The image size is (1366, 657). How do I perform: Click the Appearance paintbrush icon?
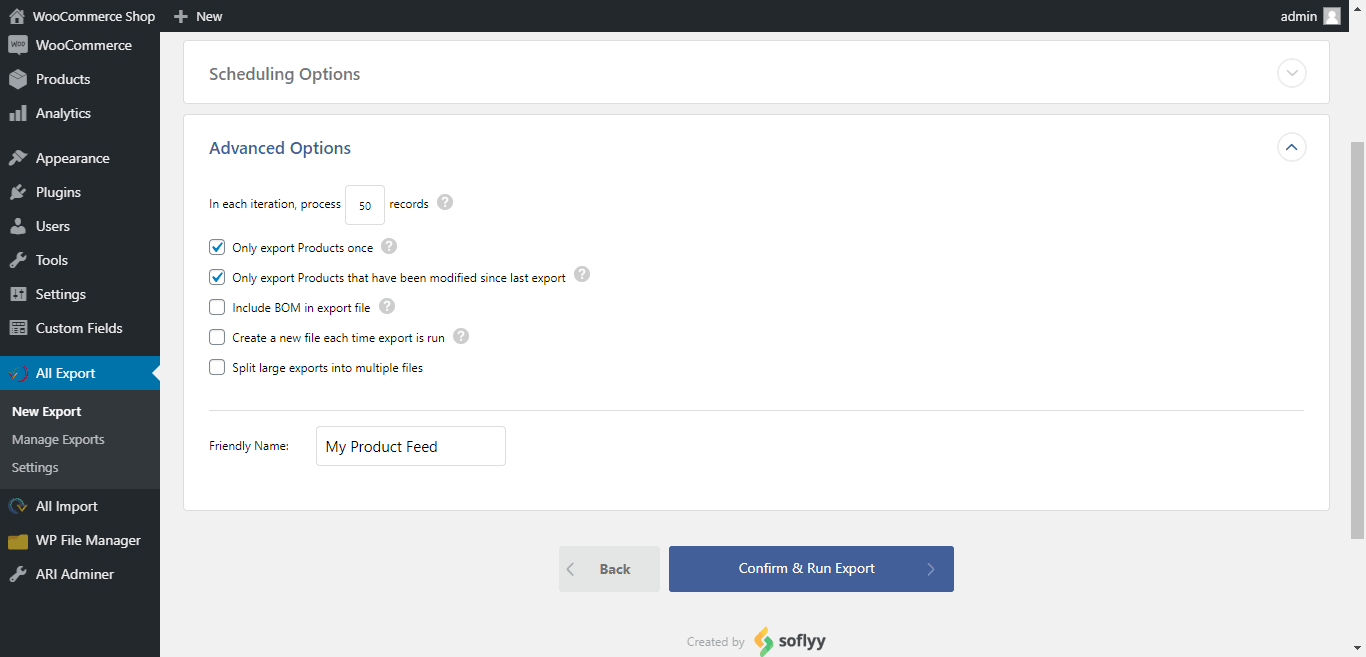click(x=18, y=158)
